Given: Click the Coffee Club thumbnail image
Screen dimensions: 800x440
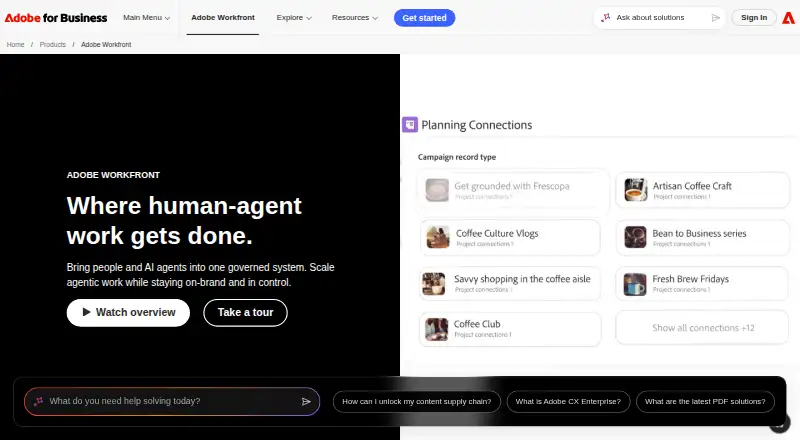Looking at the screenshot, I should (x=437, y=329).
